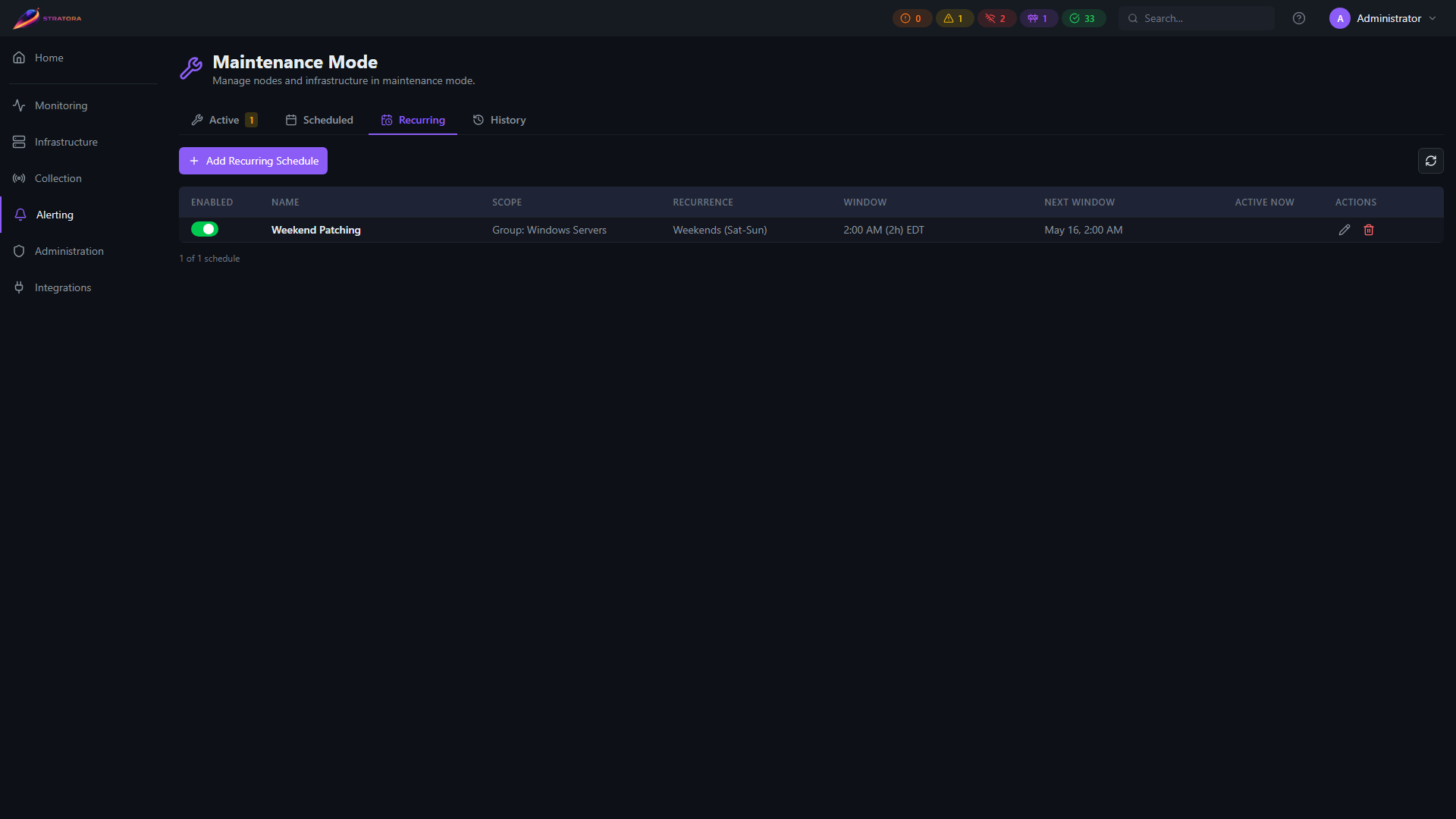The width and height of the screenshot is (1456, 819).
Task: Click the Weekend Patching name
Action: (316, 230)
